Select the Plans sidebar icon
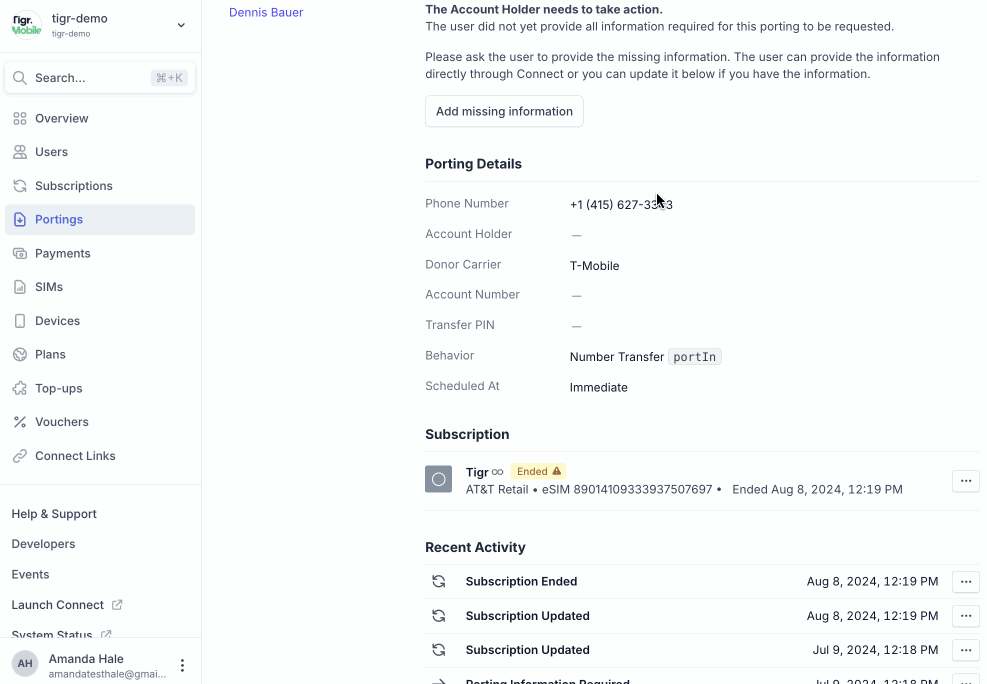987x684 pixels. (18, 354)
